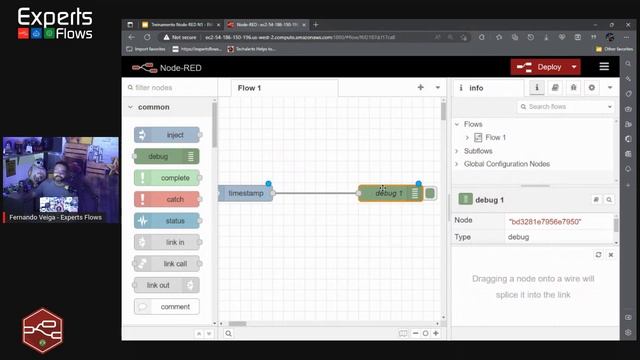Screen dimensions: 640x360
Task: Expand Global Configuration Nodes section
Action: coord(457,164)
